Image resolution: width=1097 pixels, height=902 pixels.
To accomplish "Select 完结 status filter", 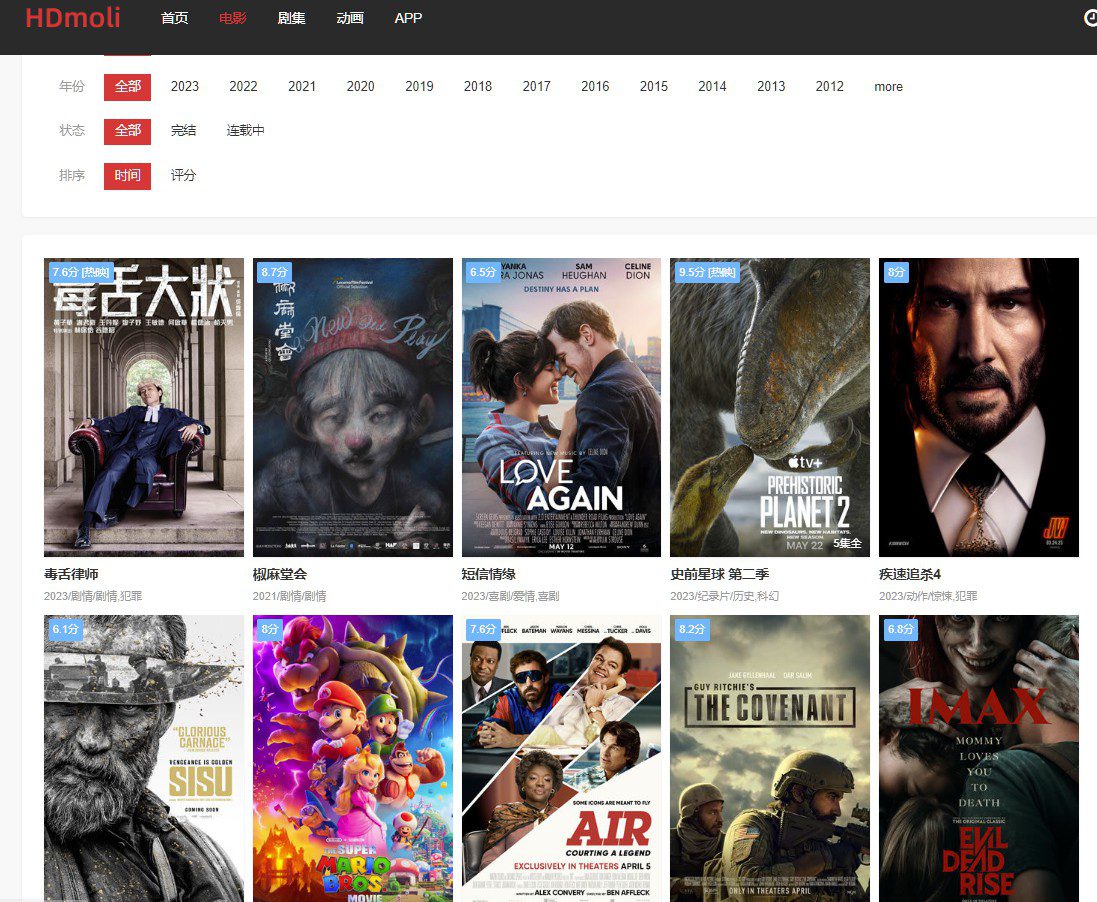I will point(183,131).
